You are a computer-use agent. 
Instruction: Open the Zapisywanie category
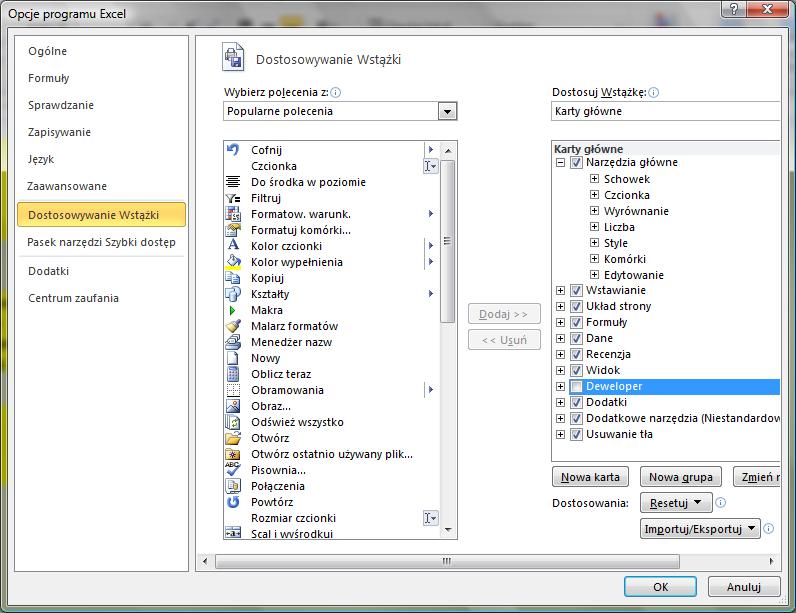pyautogui.click(x=59, y=132)
